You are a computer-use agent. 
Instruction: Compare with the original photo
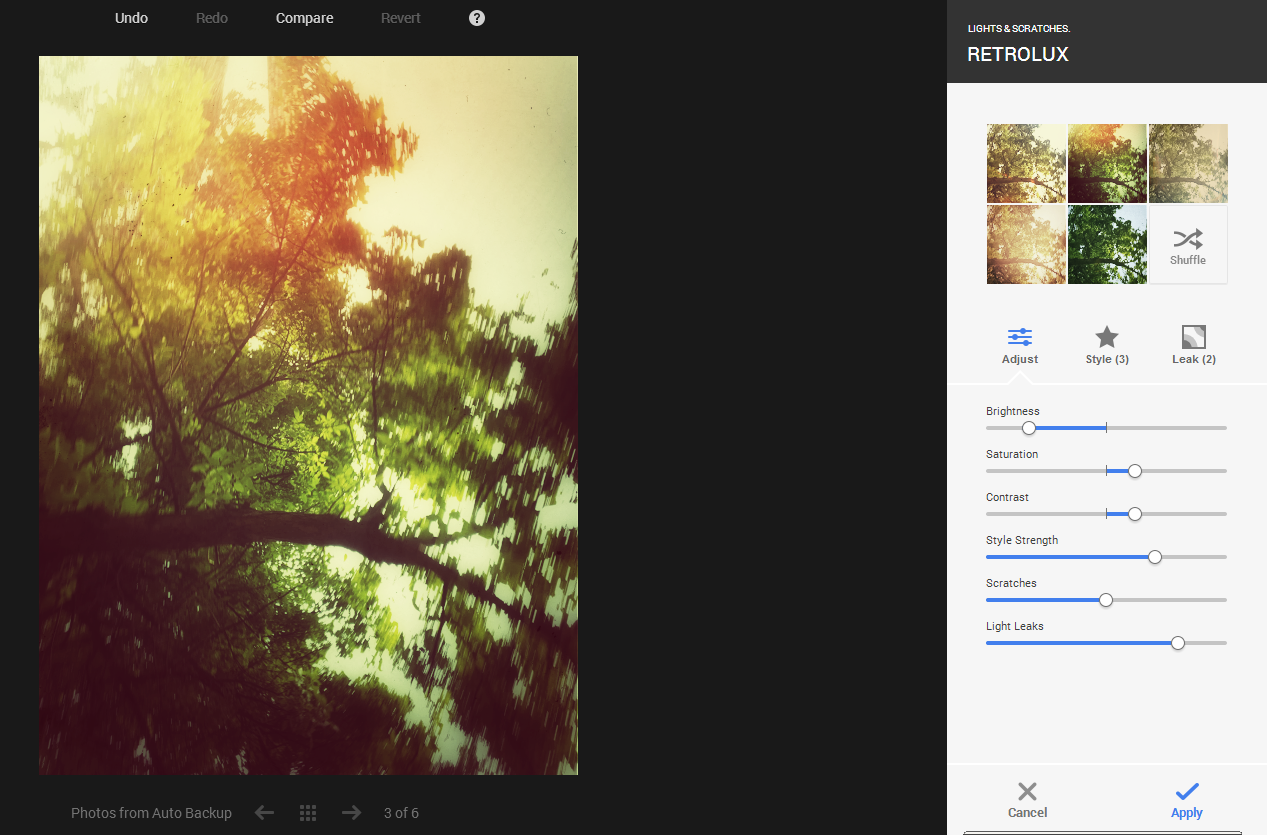pyautogui.click(x=305, y=18)
